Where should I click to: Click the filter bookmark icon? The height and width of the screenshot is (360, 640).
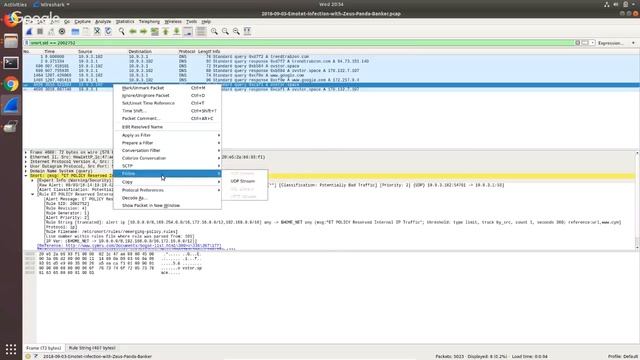point(27,43)
